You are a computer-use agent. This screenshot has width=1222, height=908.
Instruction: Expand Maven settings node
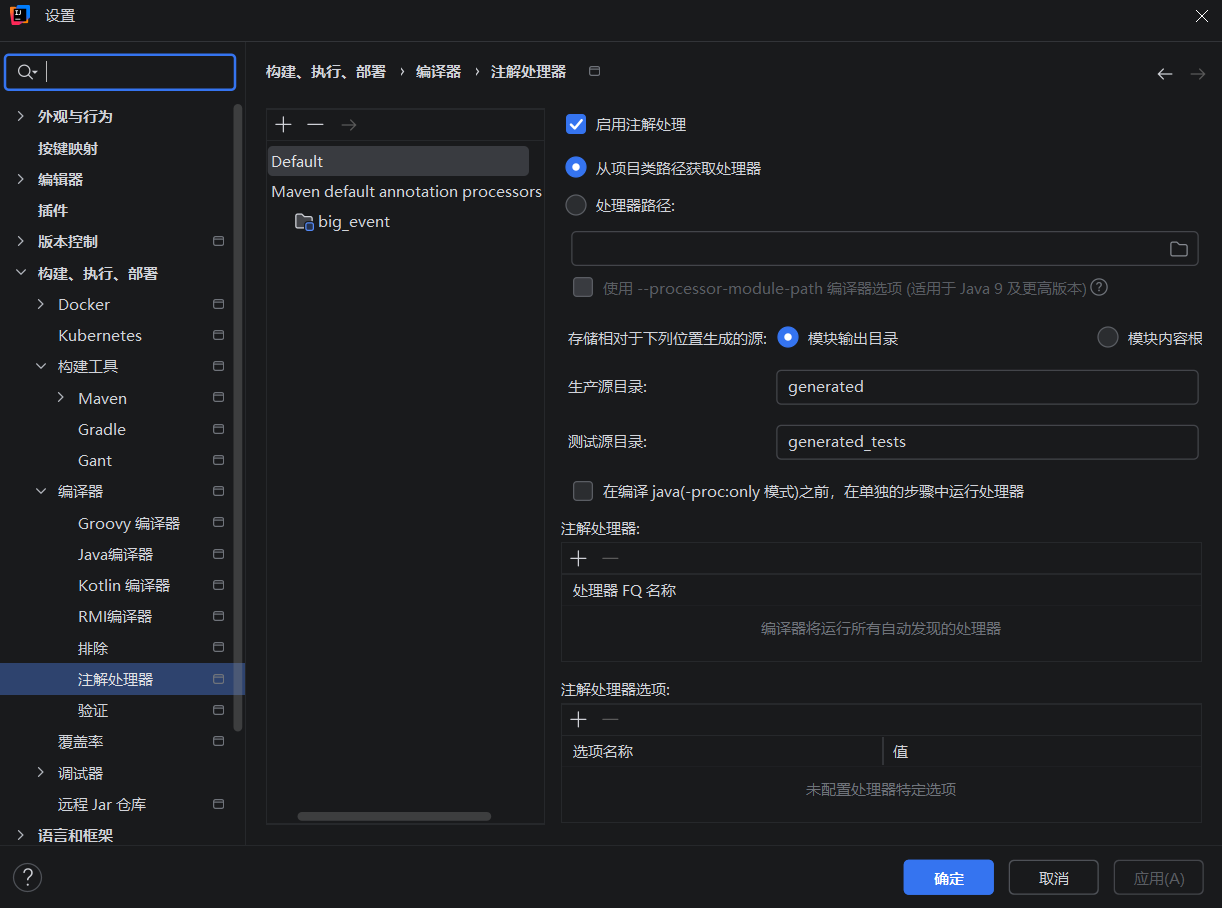pyautogui.click(x=61, y=398)
